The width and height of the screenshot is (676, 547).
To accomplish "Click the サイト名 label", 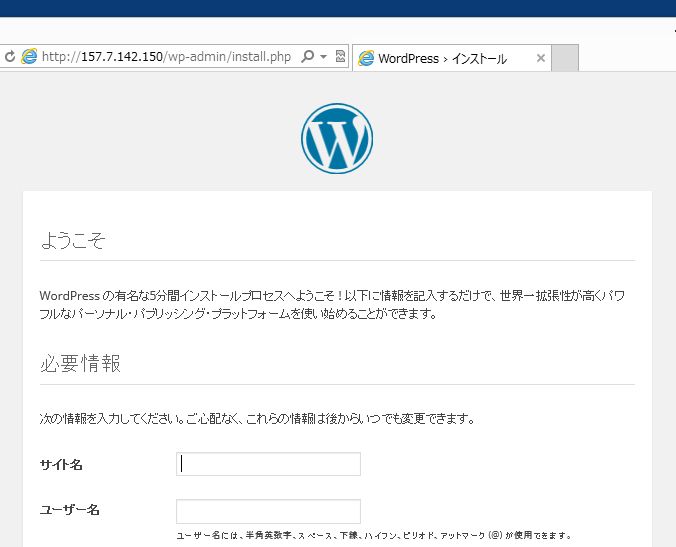I will point(61,465).
